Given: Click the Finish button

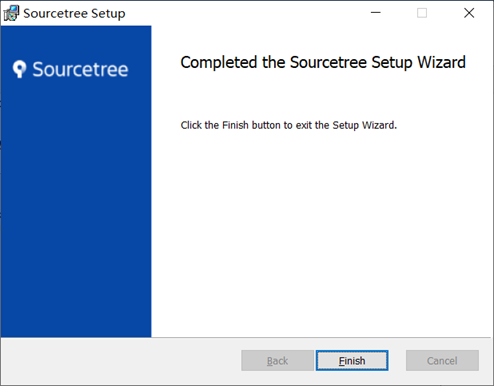Looking at the screenshot, I should pos(352,360).
